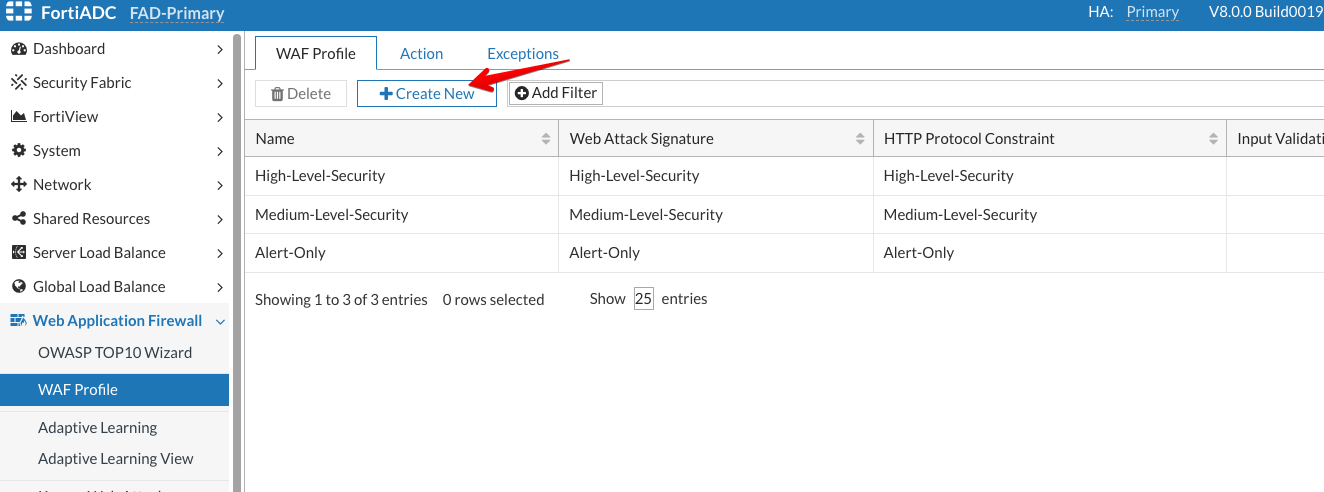
Task: Open Adaptive Learning View in sidebar
Action: click(115, 459)
